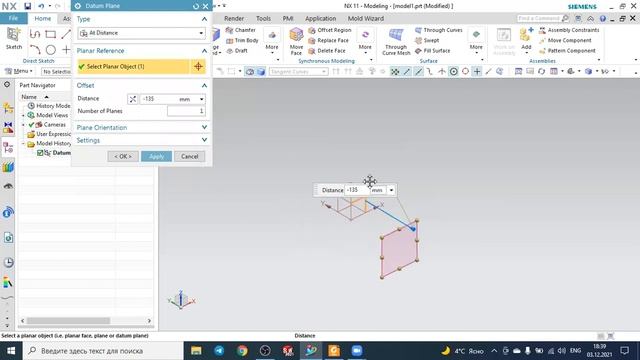
Task: Open Telegram from the taskbar
Action: pos(219,351)
